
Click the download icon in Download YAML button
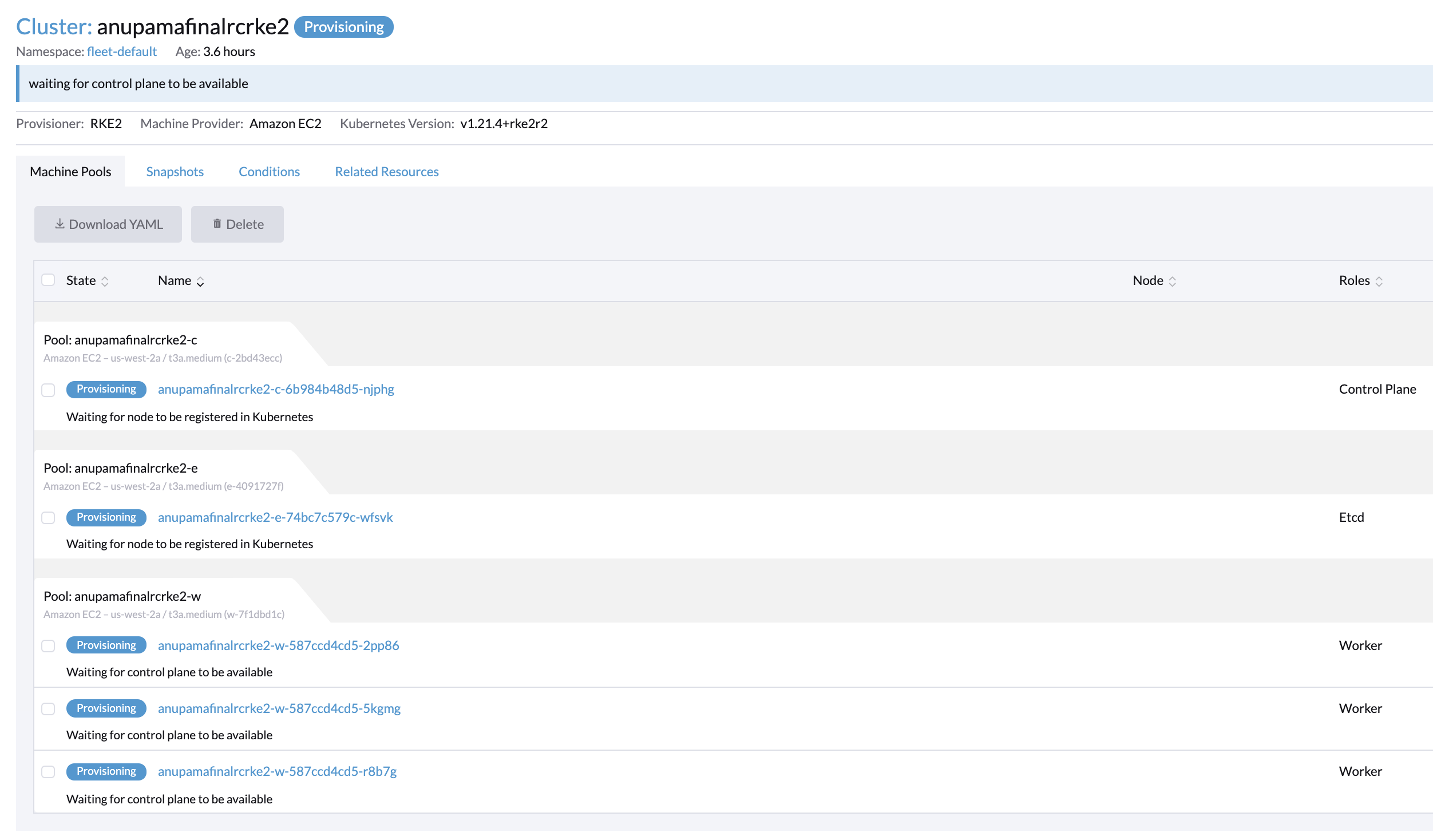point(59,224)
